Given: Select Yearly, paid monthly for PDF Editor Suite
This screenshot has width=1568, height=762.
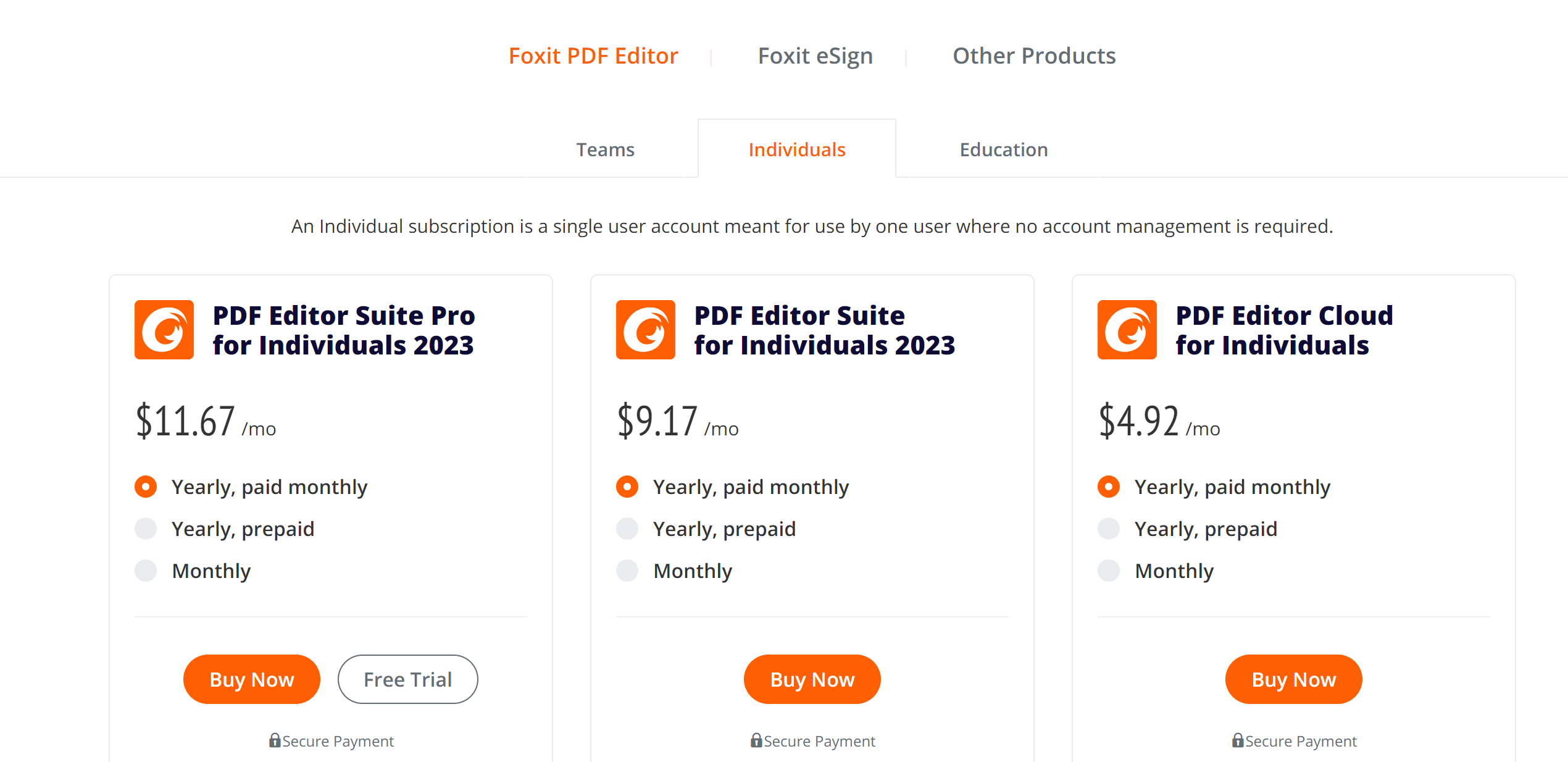Looking at the screenshot, I should [627, 487].
